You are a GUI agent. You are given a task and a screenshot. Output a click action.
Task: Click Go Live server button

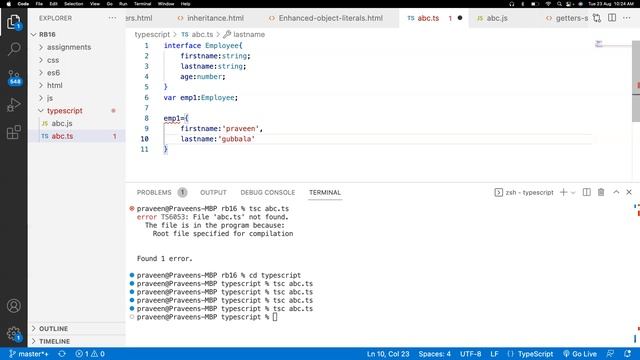click(580, 354)
